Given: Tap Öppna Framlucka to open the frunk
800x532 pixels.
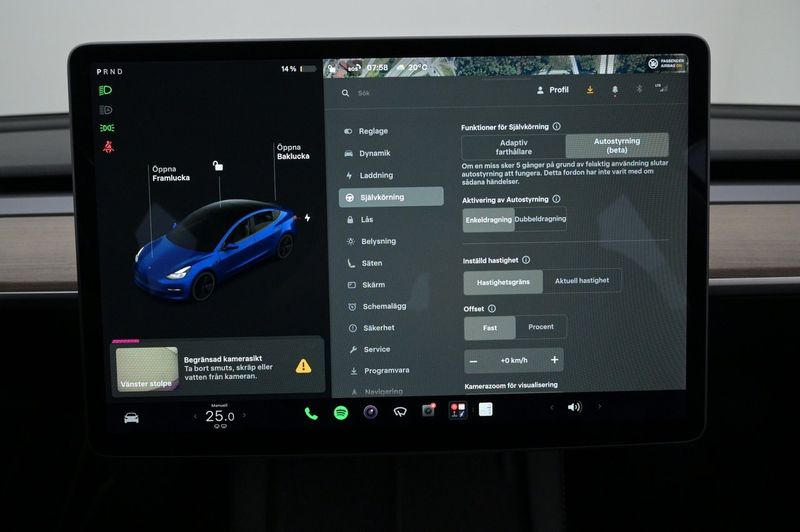Looking at the screenshot, I should pyautogui.click(x=170, y=173).
